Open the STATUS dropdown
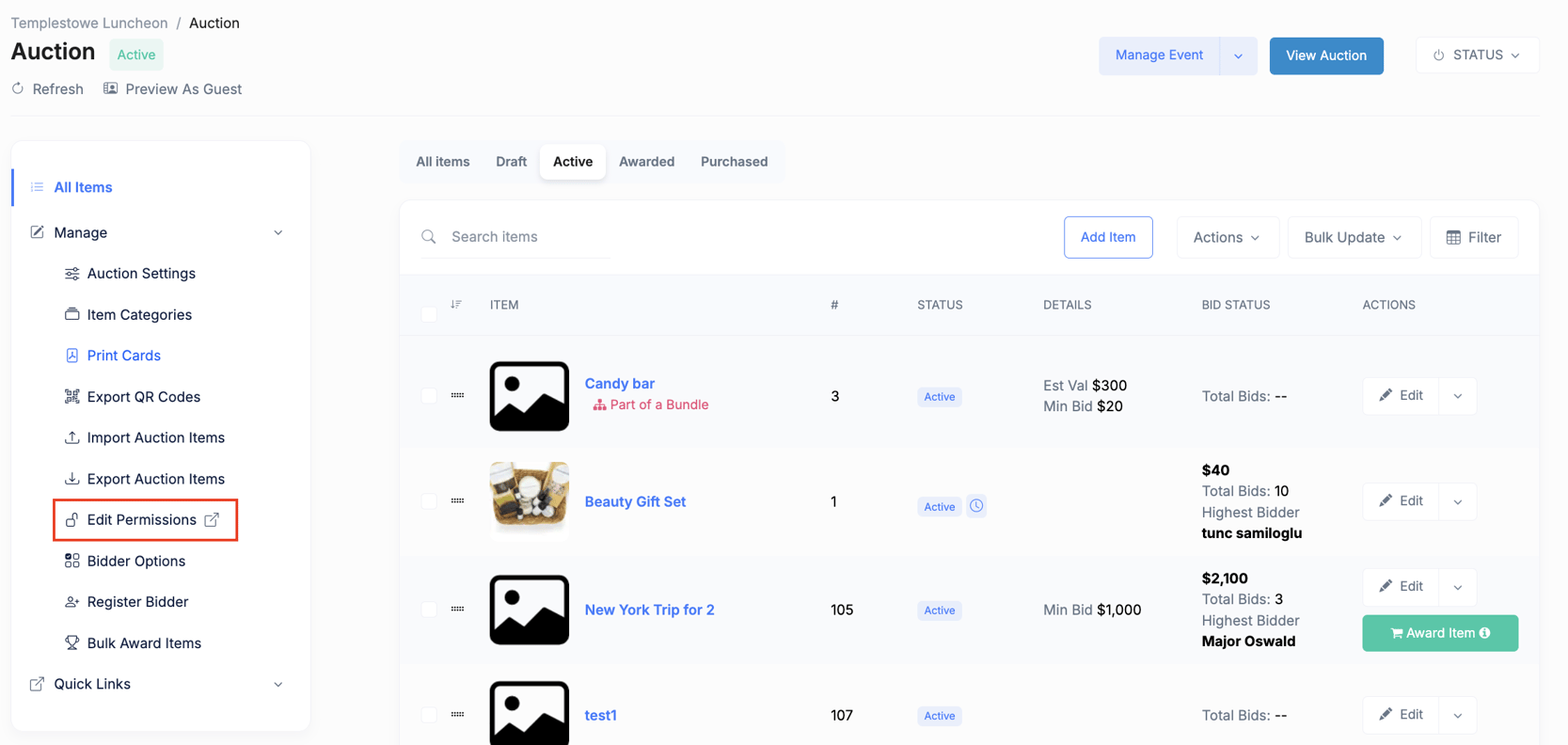The height and width of the screenshot is (745, 1568). tap(1478, 55)
